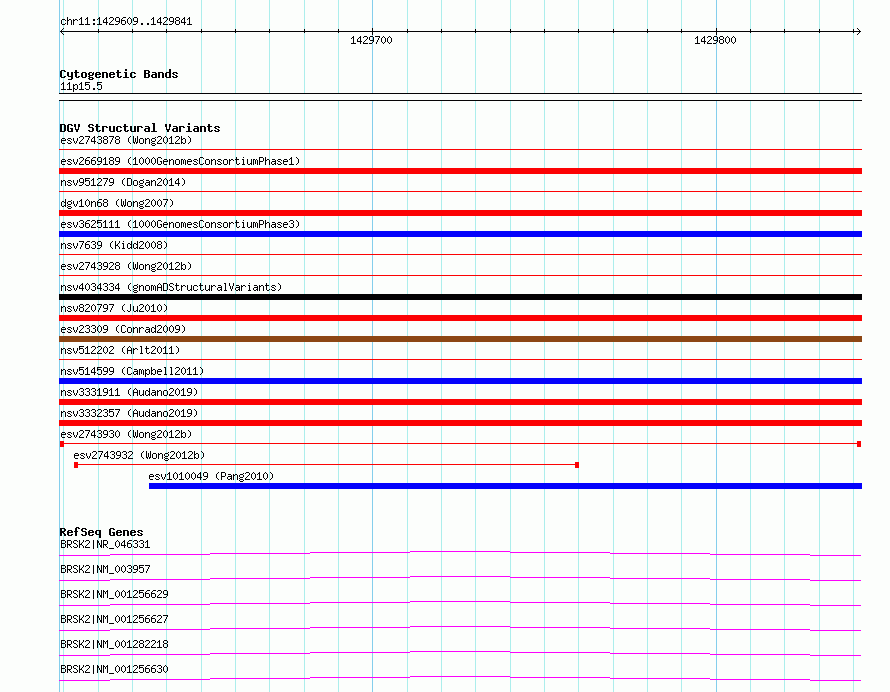Select the DGV Structural Variants track heading

140,128
